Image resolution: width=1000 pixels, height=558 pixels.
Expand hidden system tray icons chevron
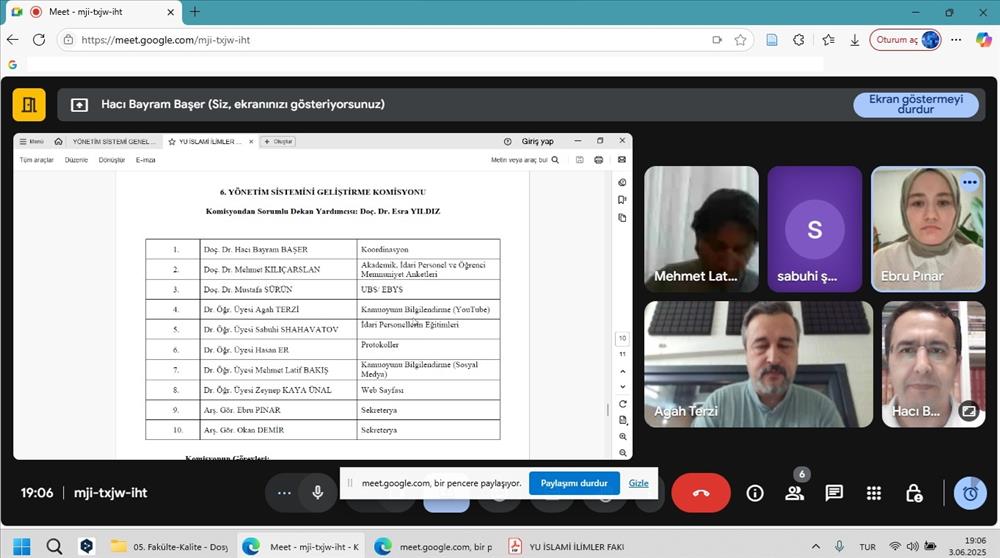(x=816, y=547)
